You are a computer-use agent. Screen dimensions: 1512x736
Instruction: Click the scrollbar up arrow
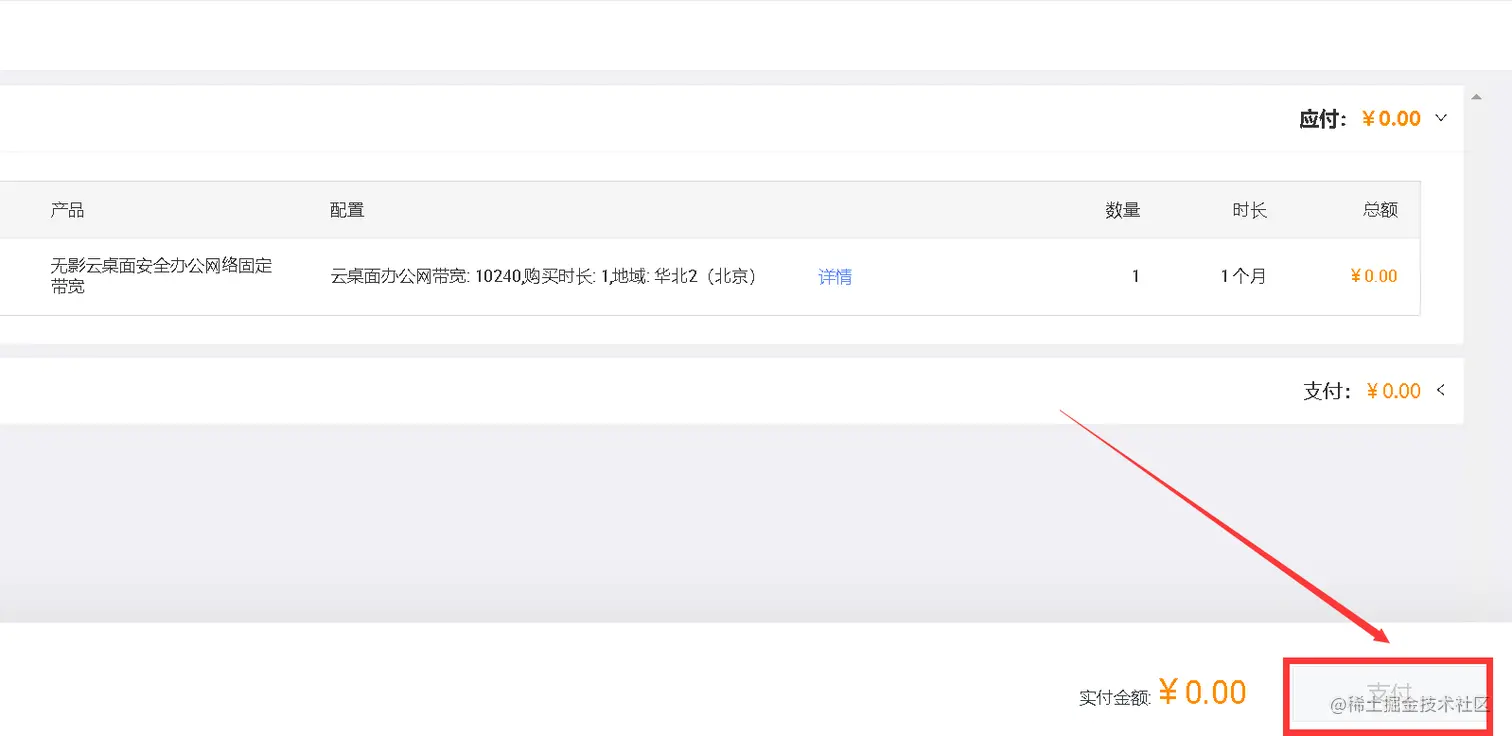[x=1476, y=97]
